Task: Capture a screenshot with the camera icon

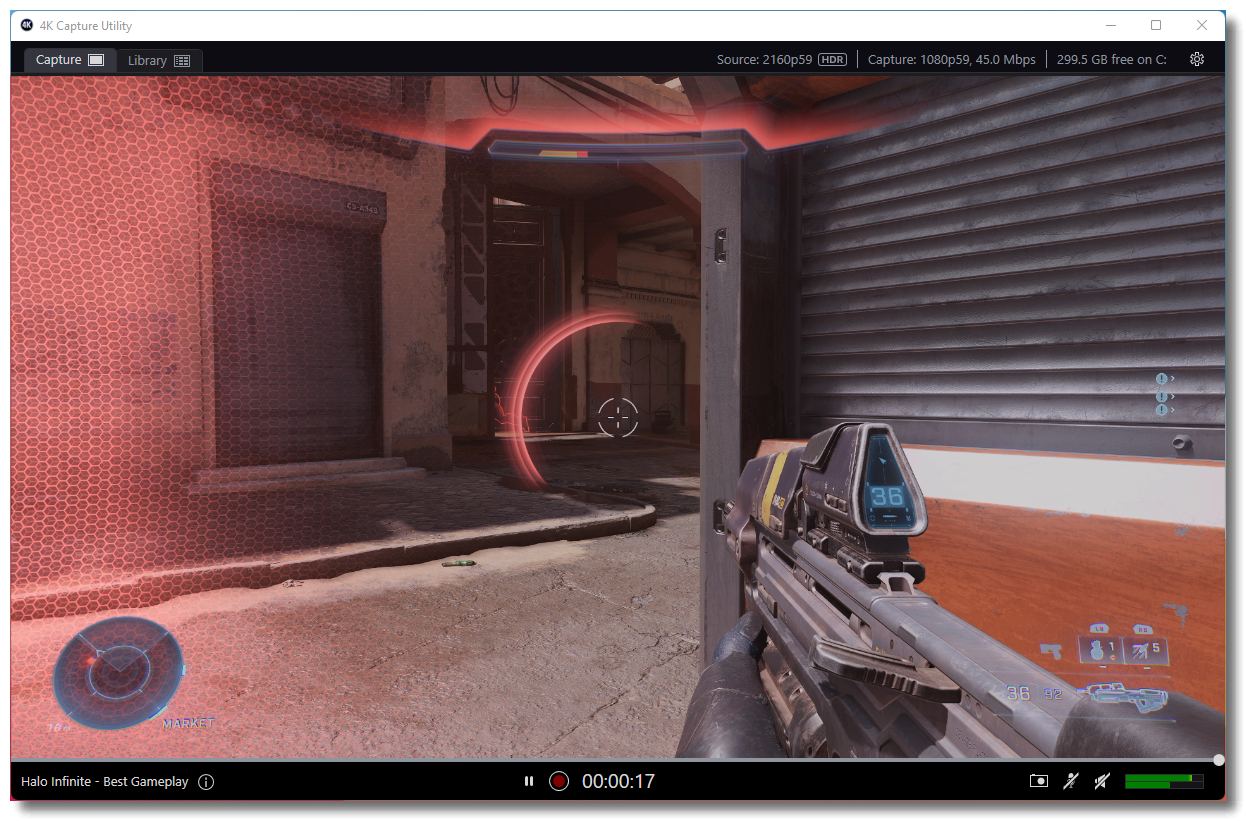Action: [1038, 781]
